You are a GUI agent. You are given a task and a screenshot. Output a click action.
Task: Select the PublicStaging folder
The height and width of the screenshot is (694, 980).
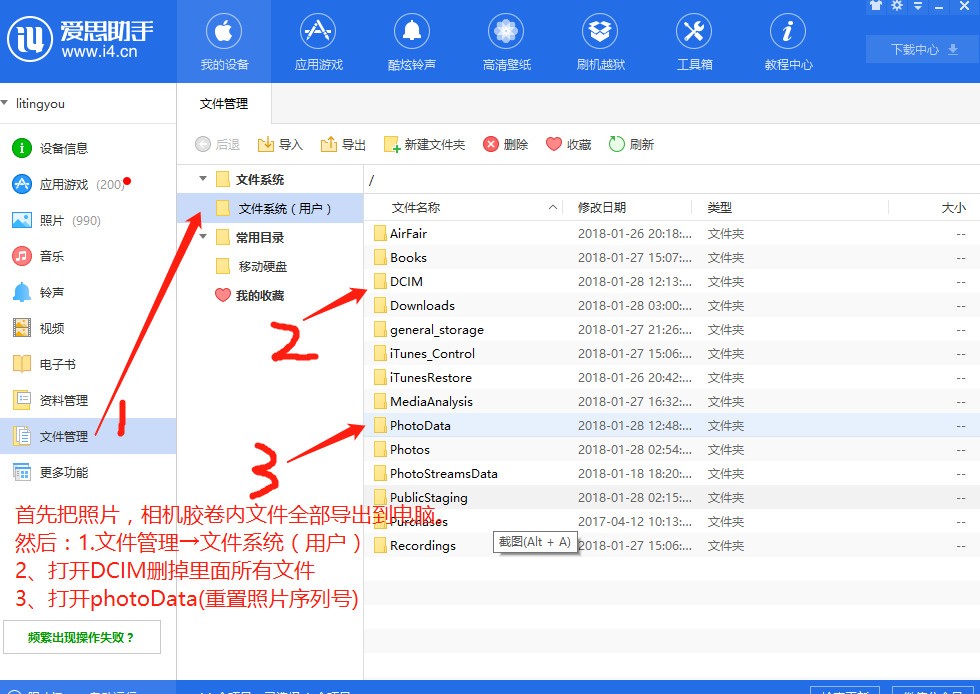click(672, 498)
